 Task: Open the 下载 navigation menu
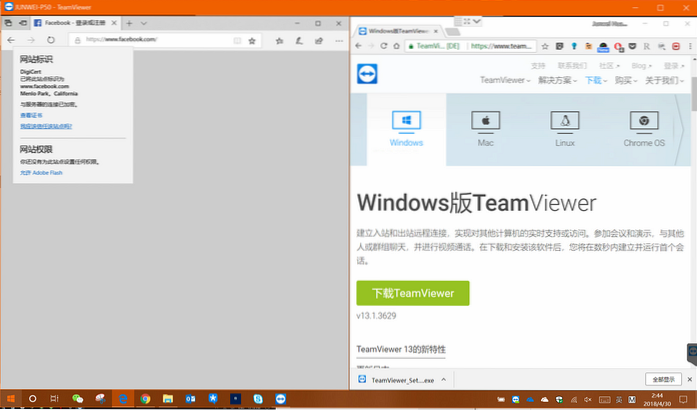(596, 80)
